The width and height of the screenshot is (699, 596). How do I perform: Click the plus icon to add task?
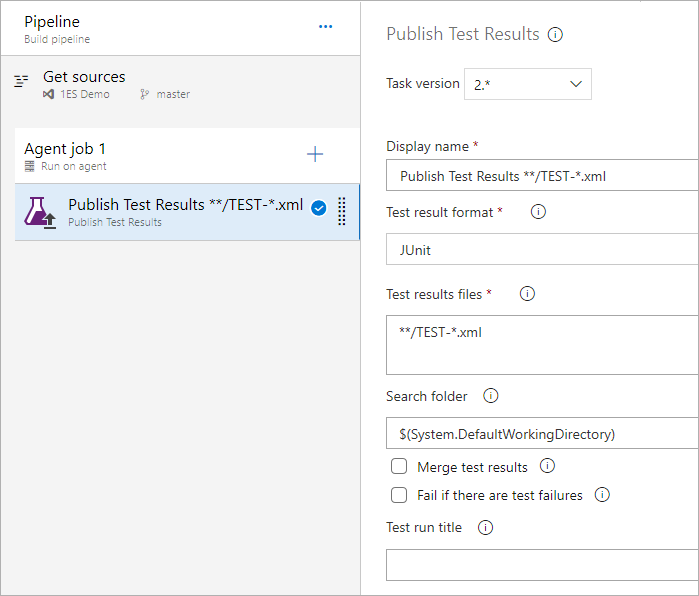[x=315, y=154]
